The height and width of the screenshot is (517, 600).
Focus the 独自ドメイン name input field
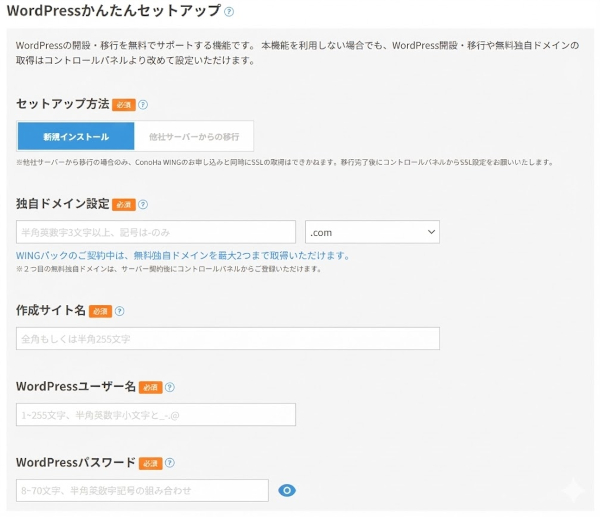156,232
